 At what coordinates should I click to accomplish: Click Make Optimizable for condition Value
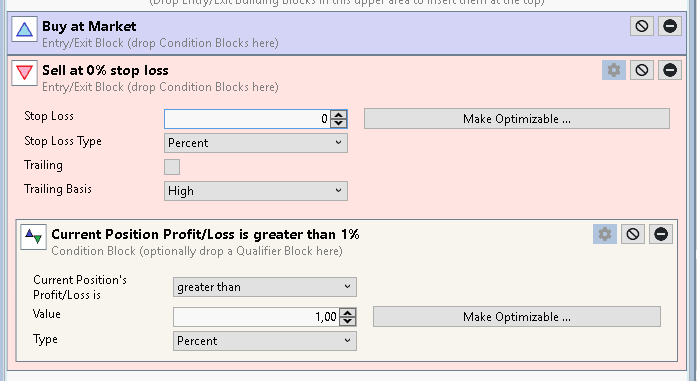click(517, 317)
